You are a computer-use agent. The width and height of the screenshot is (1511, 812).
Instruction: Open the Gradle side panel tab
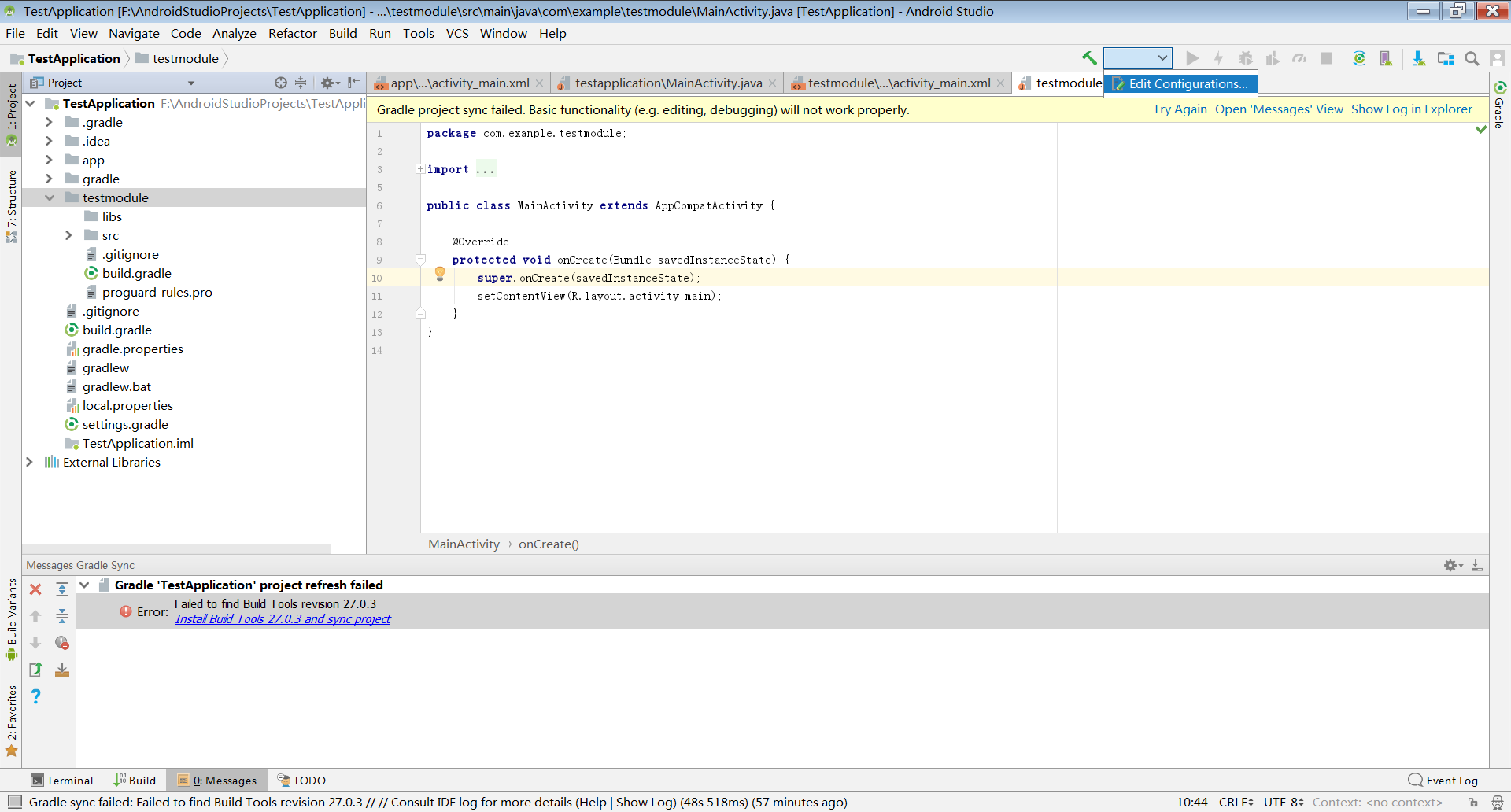[x=1499, y=105]
